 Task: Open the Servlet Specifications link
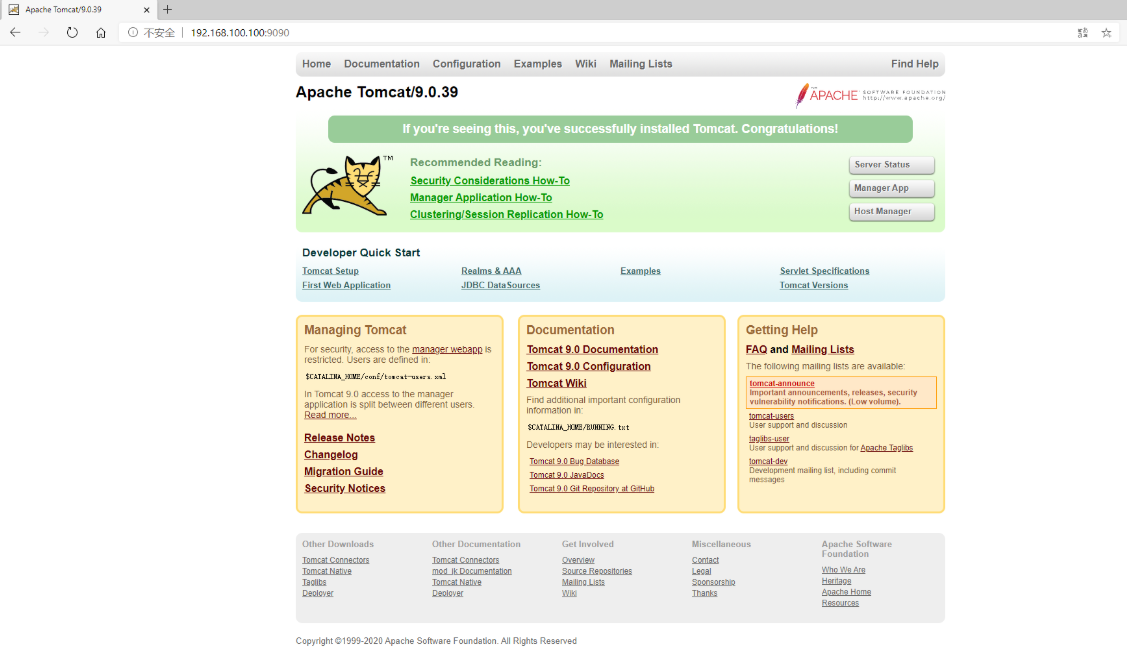(824, 271)
